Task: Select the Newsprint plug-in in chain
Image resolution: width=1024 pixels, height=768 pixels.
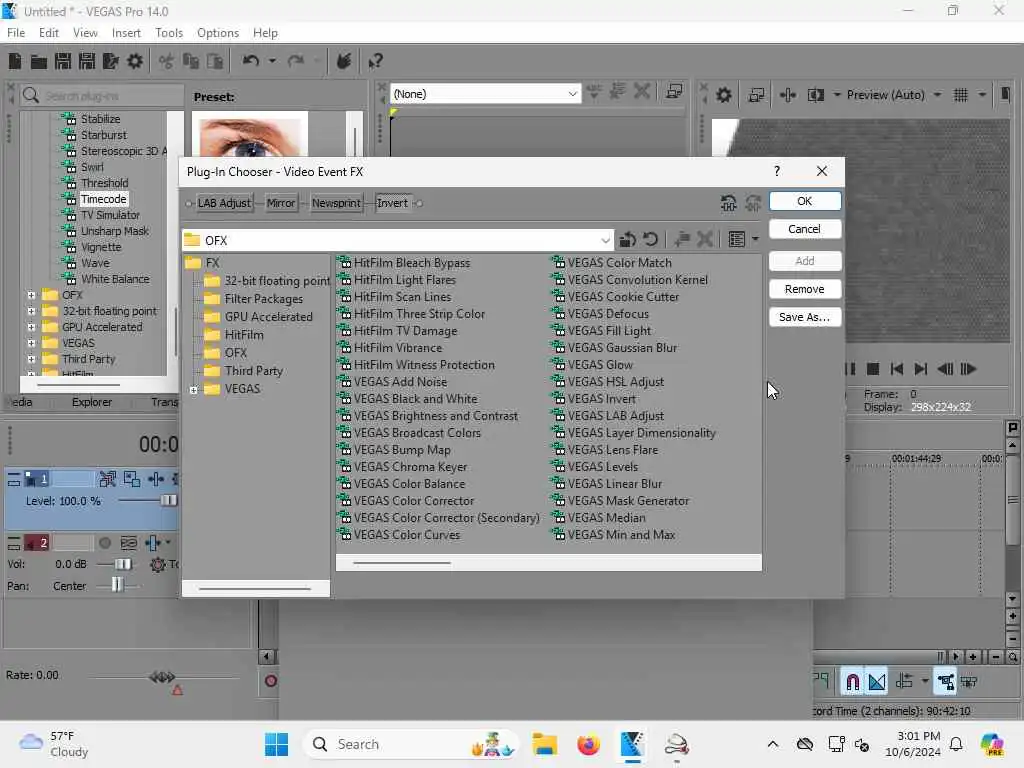Action: pos(336,203)
